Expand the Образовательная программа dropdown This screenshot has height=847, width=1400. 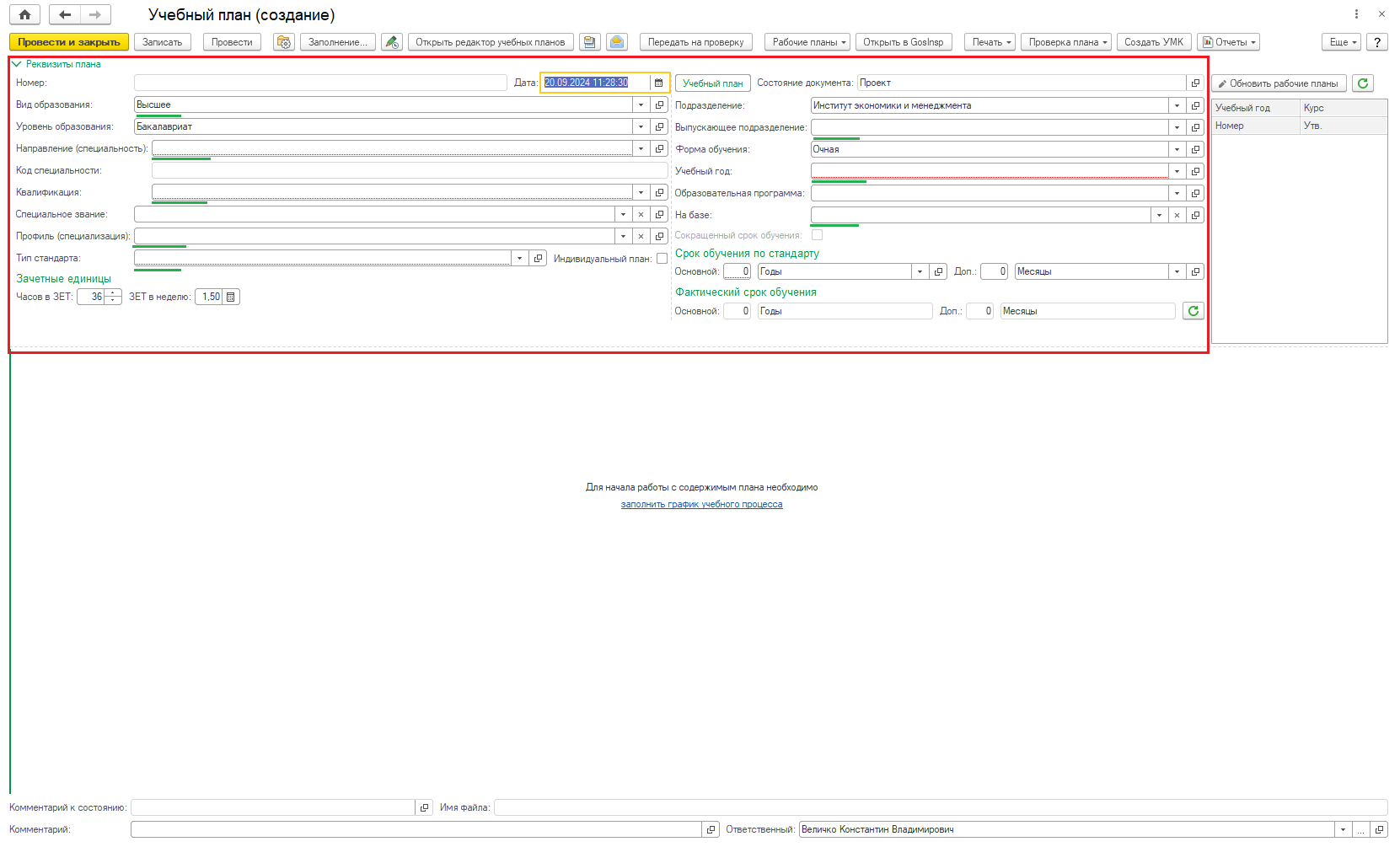[1177, 193]
